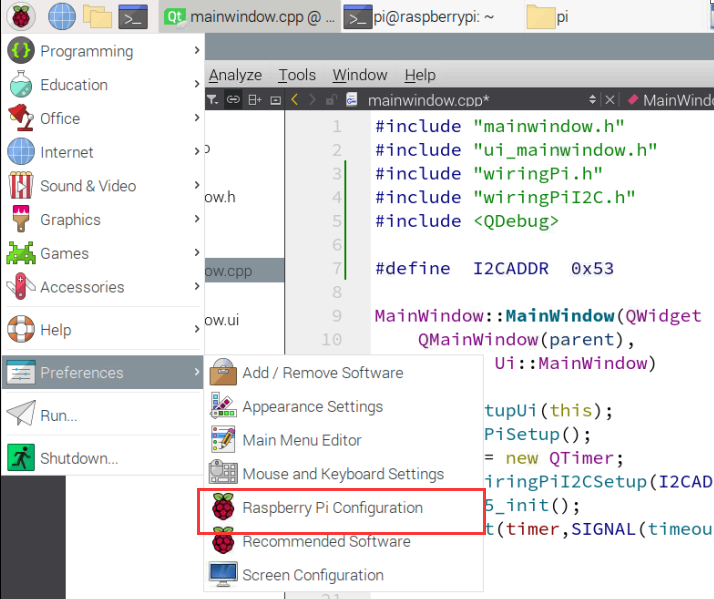Open the Internet menu category
Image resolution: width=714 pixels, height=599 pixels.
tap(103, 152)
